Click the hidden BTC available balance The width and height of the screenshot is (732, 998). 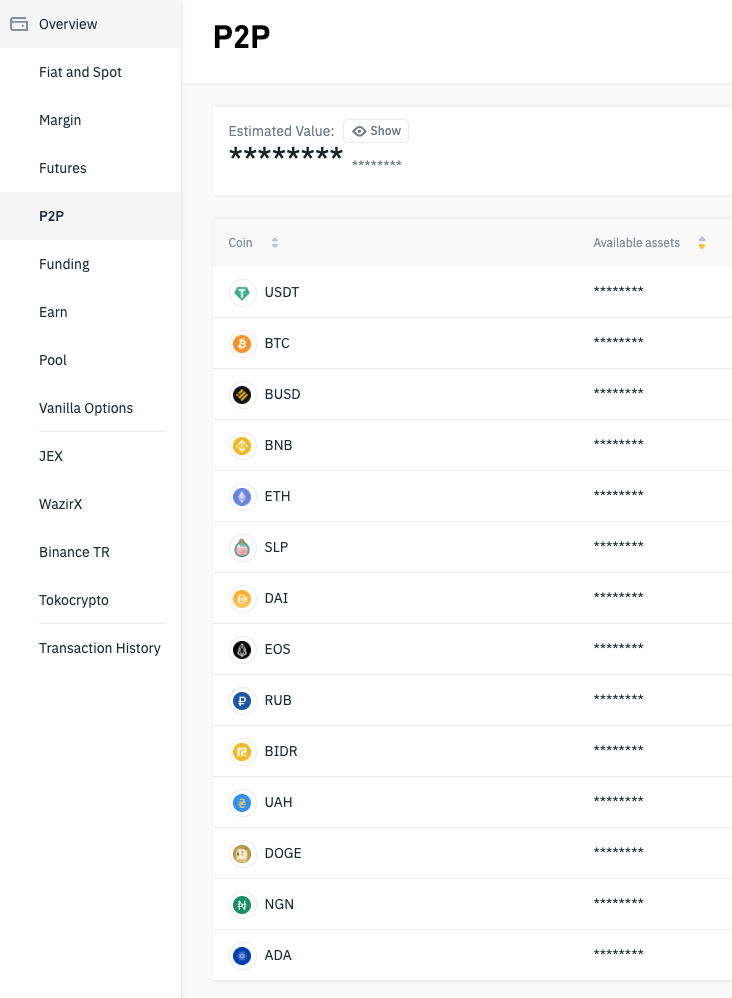pos(618,341)
